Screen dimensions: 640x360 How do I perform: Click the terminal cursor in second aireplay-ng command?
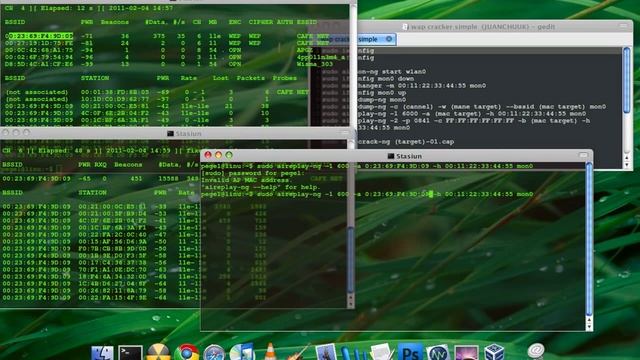pos(430,194)
